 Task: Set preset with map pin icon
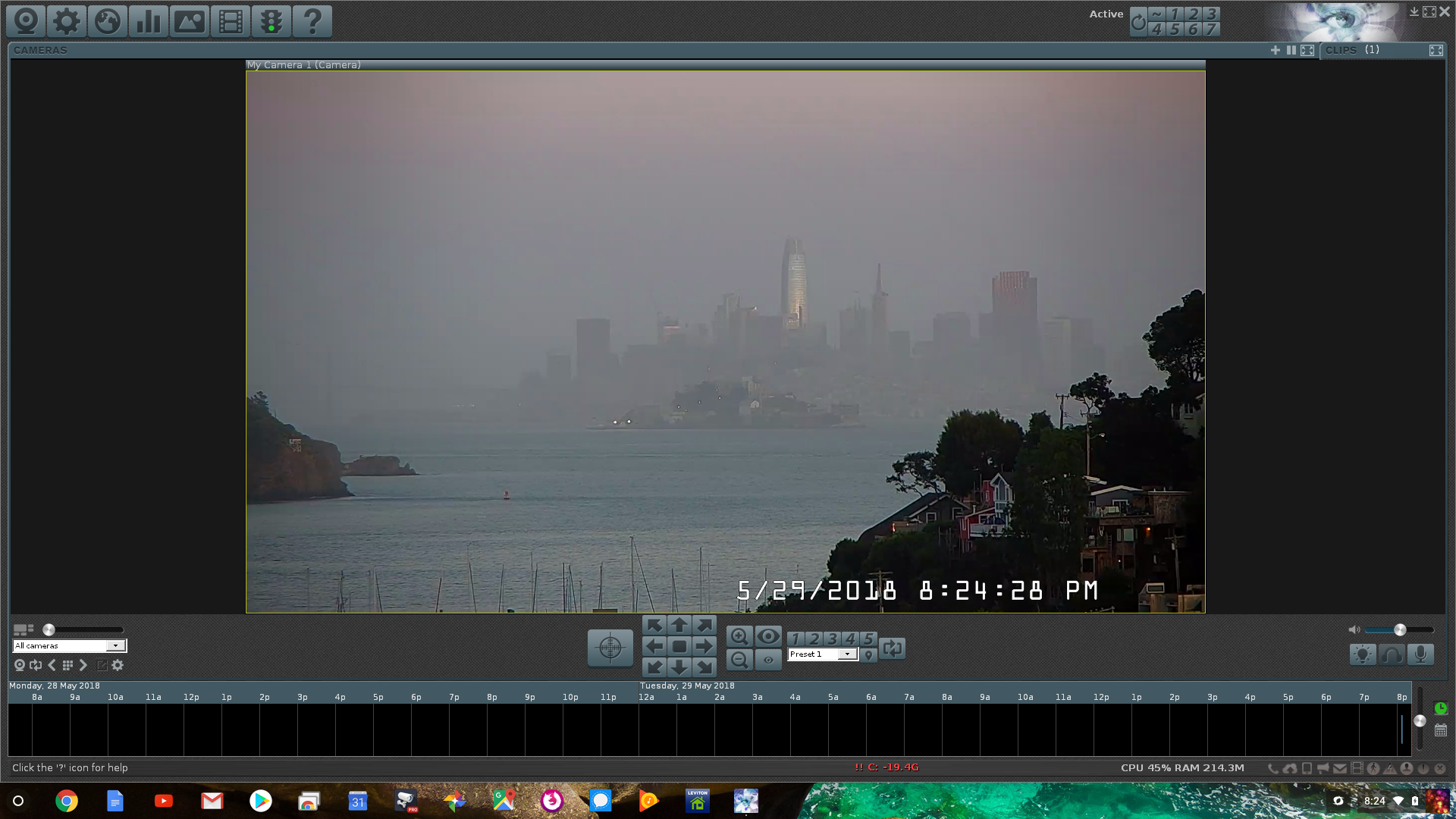click(x=868, y=655)
